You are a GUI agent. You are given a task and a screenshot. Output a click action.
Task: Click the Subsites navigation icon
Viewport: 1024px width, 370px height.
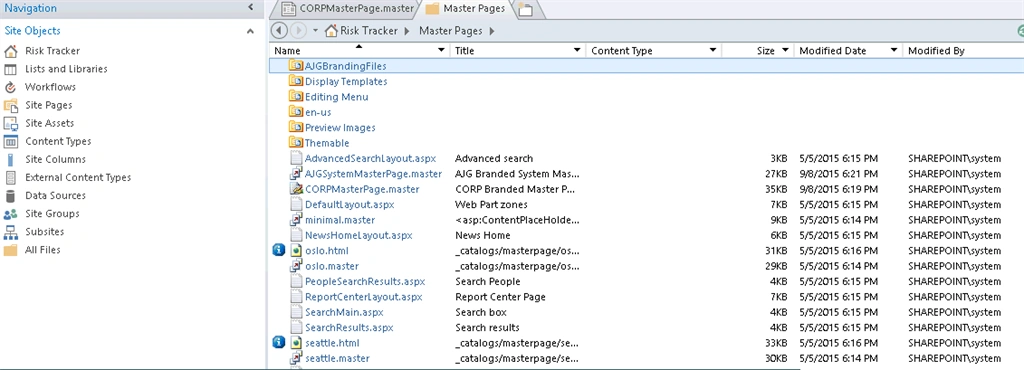(10, 232)
